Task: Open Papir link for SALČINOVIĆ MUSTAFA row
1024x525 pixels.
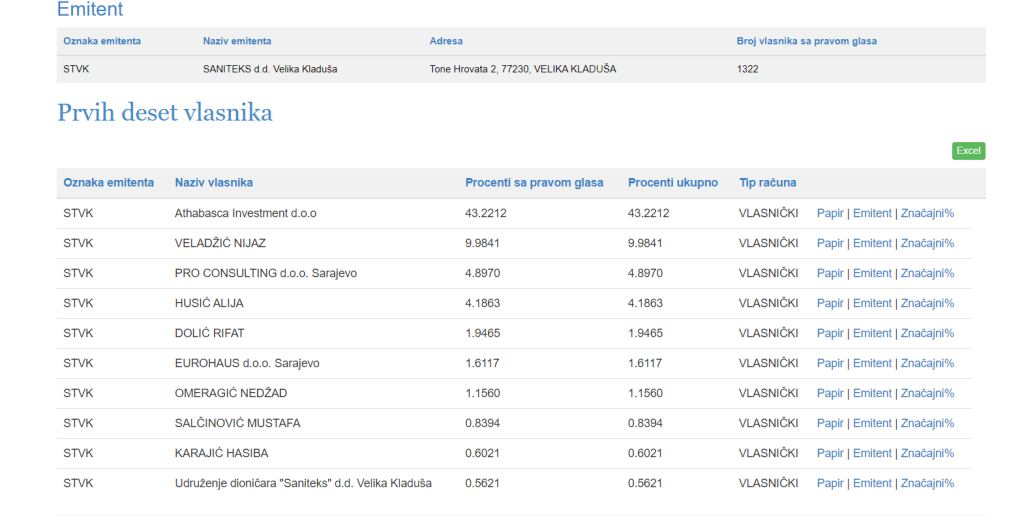Action: pyautogui.click(x=830, y=423)
